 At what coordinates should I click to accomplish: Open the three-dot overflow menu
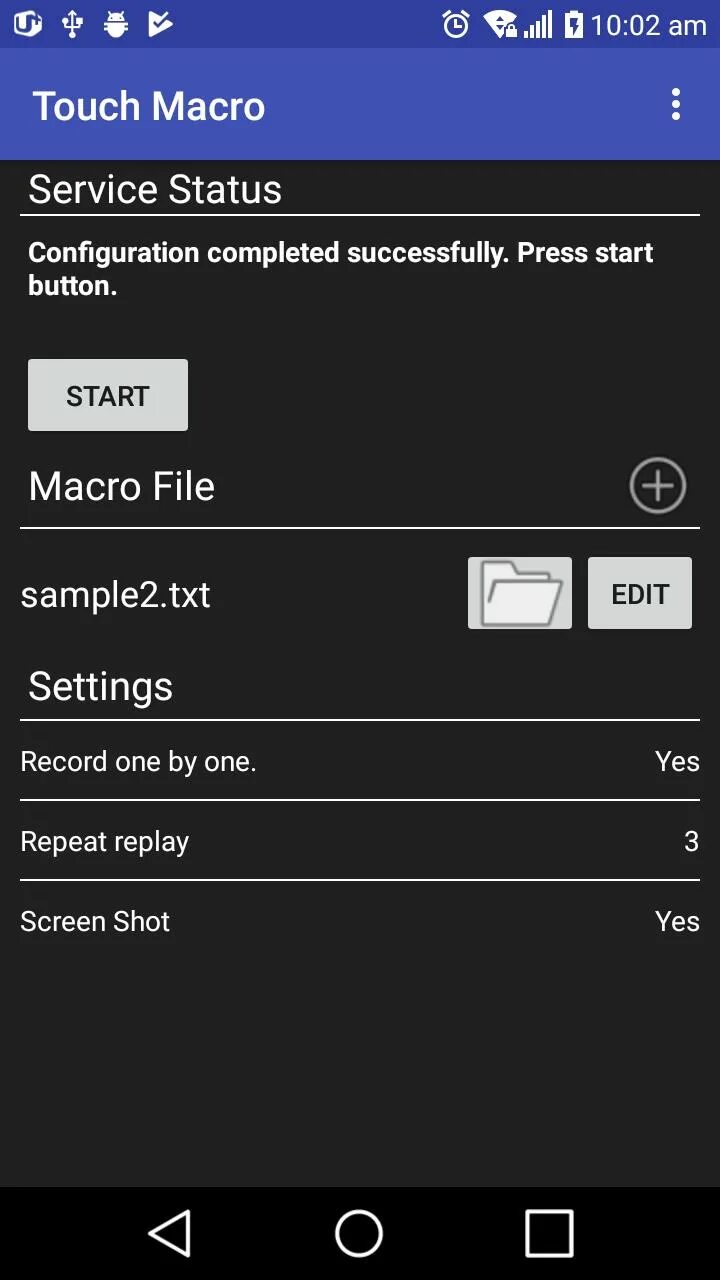[676, 105]
